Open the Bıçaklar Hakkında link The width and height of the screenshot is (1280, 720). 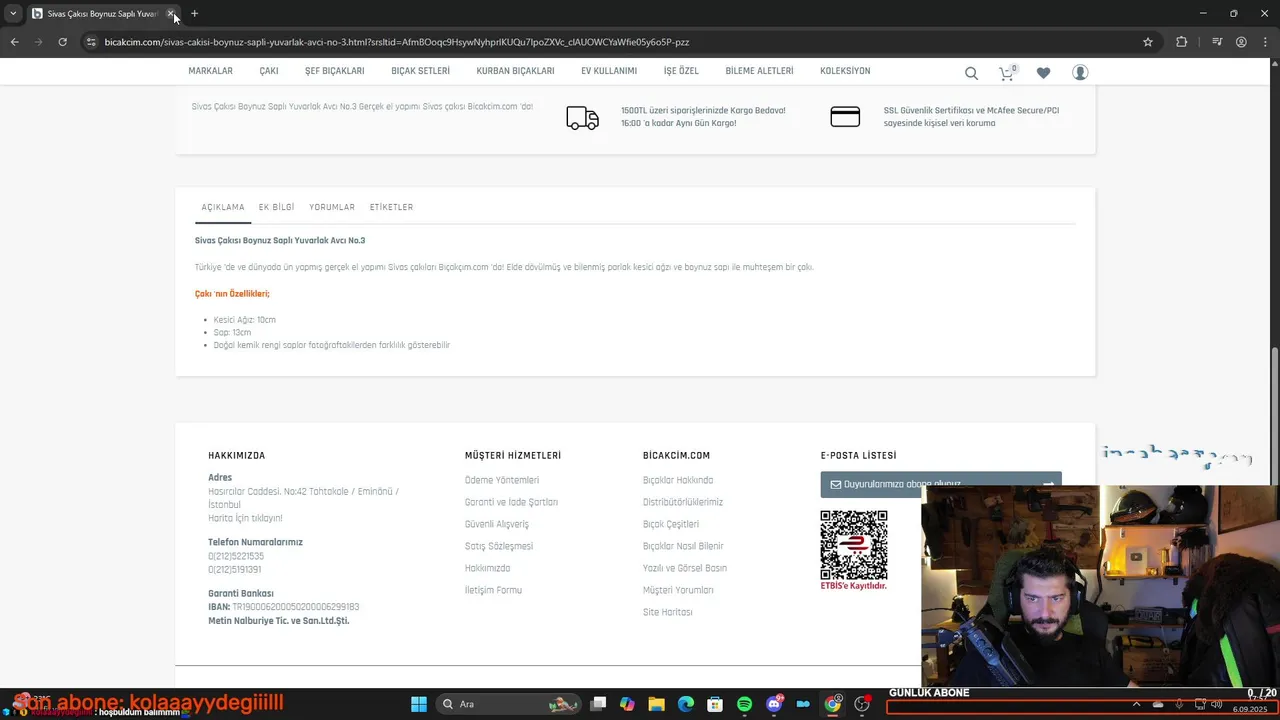(678, 480)
